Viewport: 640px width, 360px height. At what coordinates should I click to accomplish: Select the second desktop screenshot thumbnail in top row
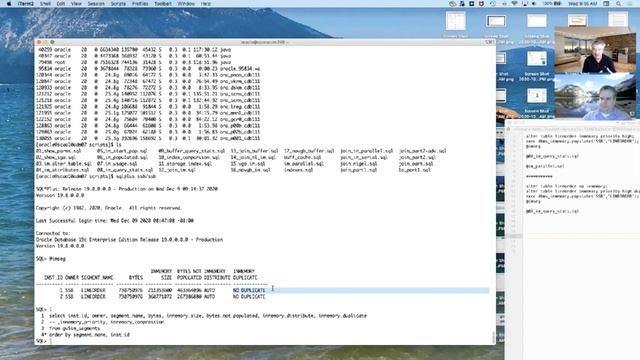point(496,21)
